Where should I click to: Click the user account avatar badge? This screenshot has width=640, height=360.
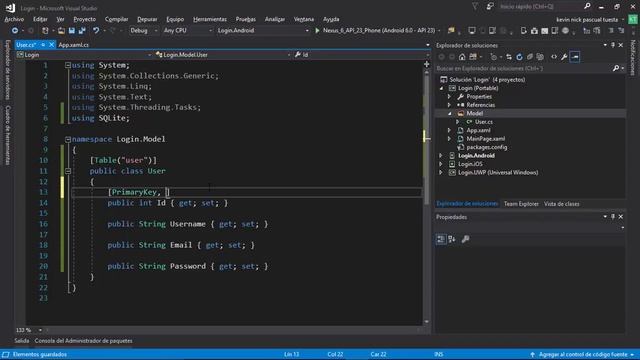tap(633, 19)
